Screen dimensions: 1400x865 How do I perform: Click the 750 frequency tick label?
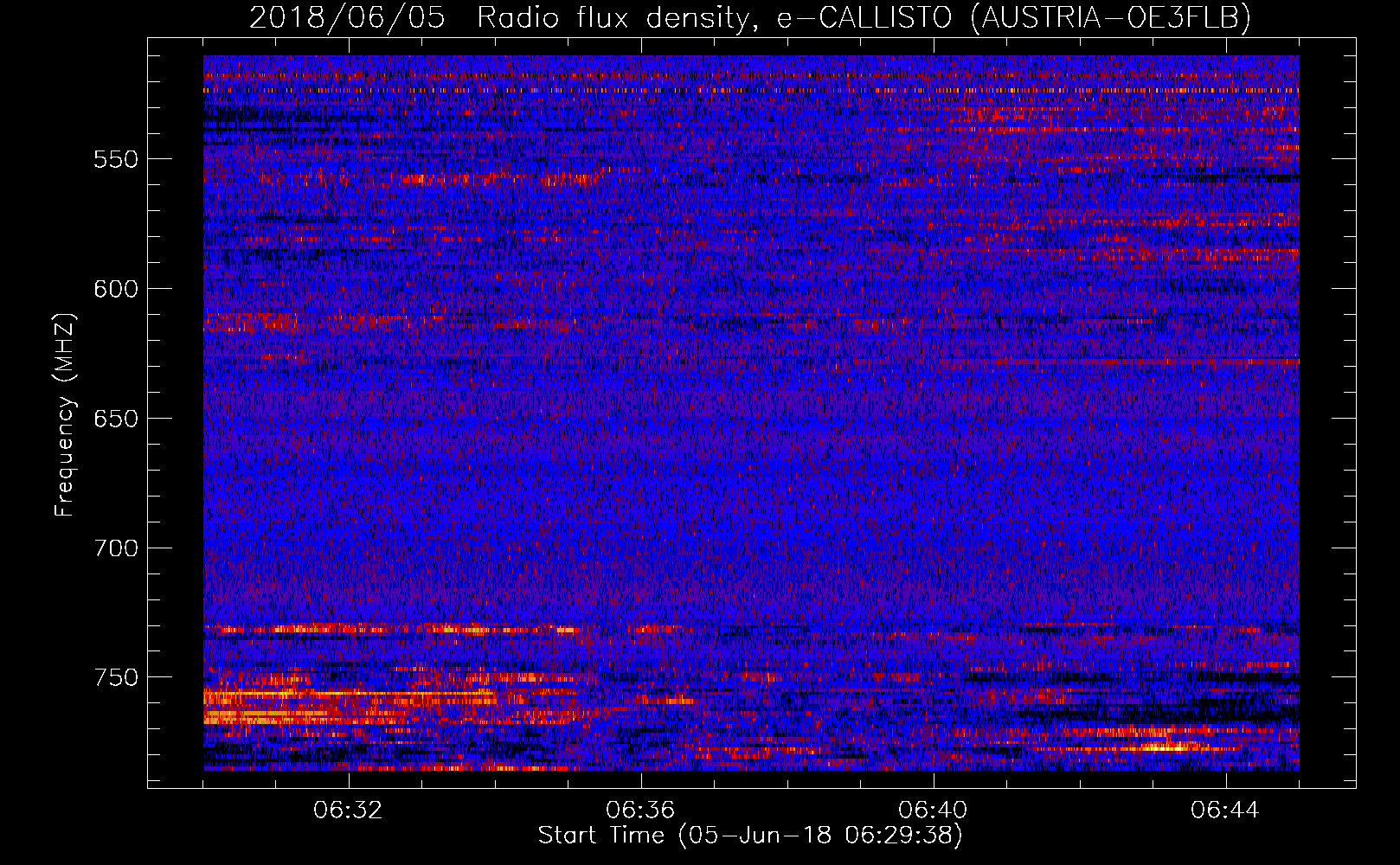coord(116,677)
